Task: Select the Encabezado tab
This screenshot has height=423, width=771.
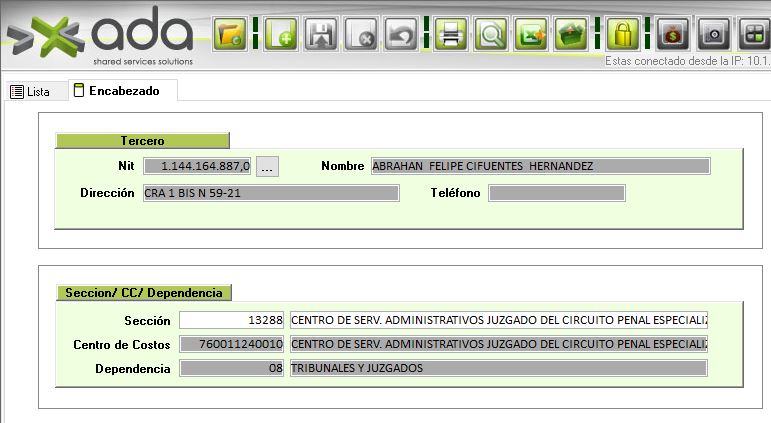Action: point(123,91)
